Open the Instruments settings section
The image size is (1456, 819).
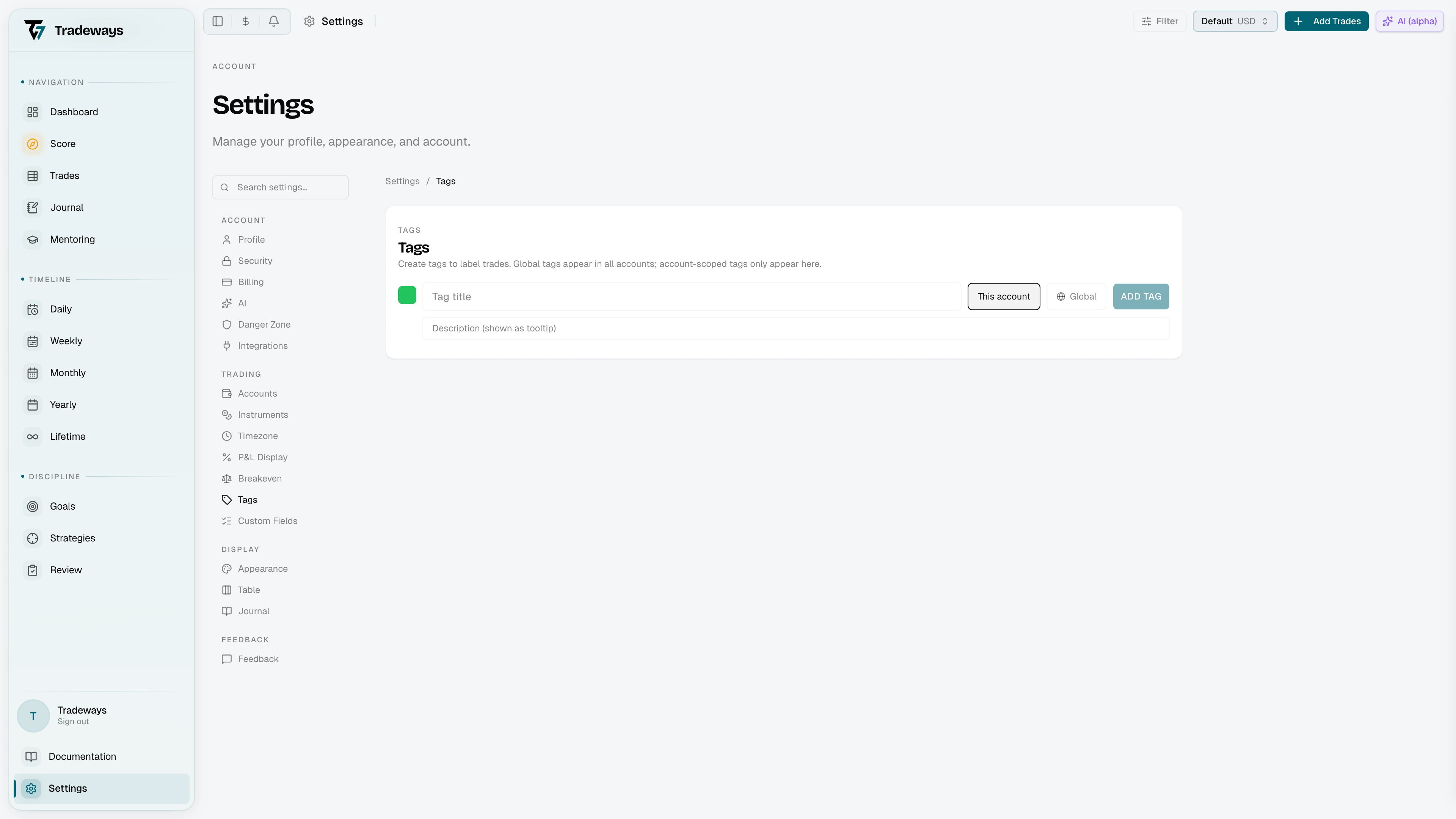(x=256, y=415)
